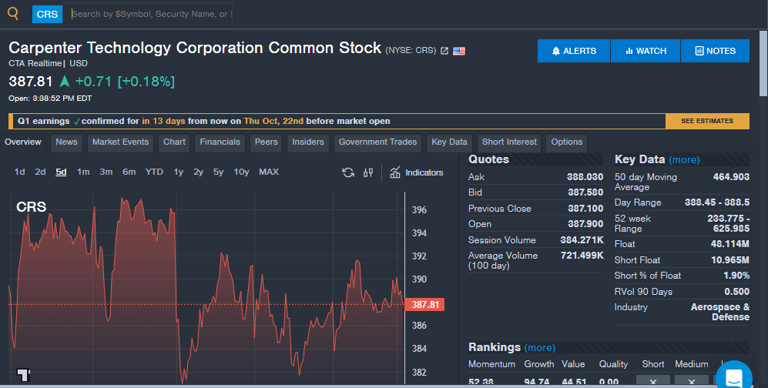Click the 387.81 price label on chart axis
The height and width of the screenshot is (388, 768).
click(x=425, y=305)
